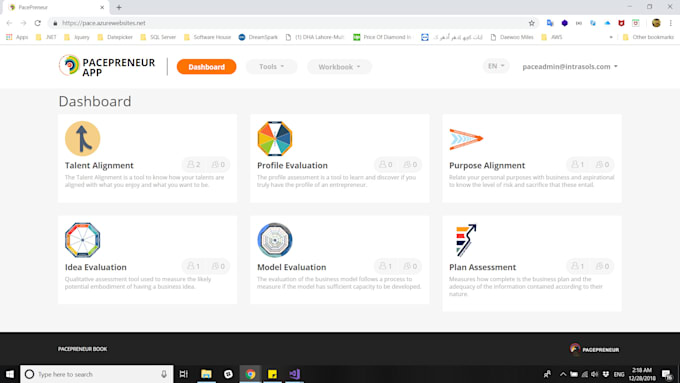Click Profile Evaluation group count icon
This screenshot has width=680, height=383.
407,164
